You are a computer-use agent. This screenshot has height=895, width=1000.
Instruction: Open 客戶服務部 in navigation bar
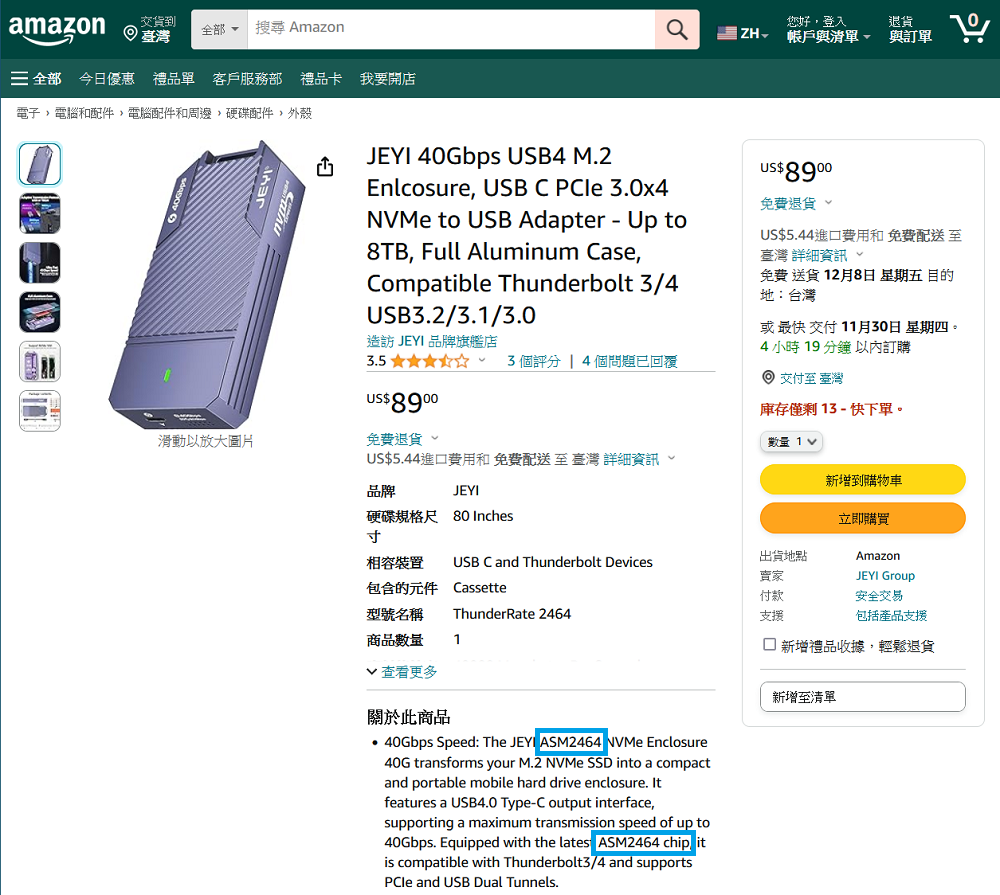pos(247,78)
